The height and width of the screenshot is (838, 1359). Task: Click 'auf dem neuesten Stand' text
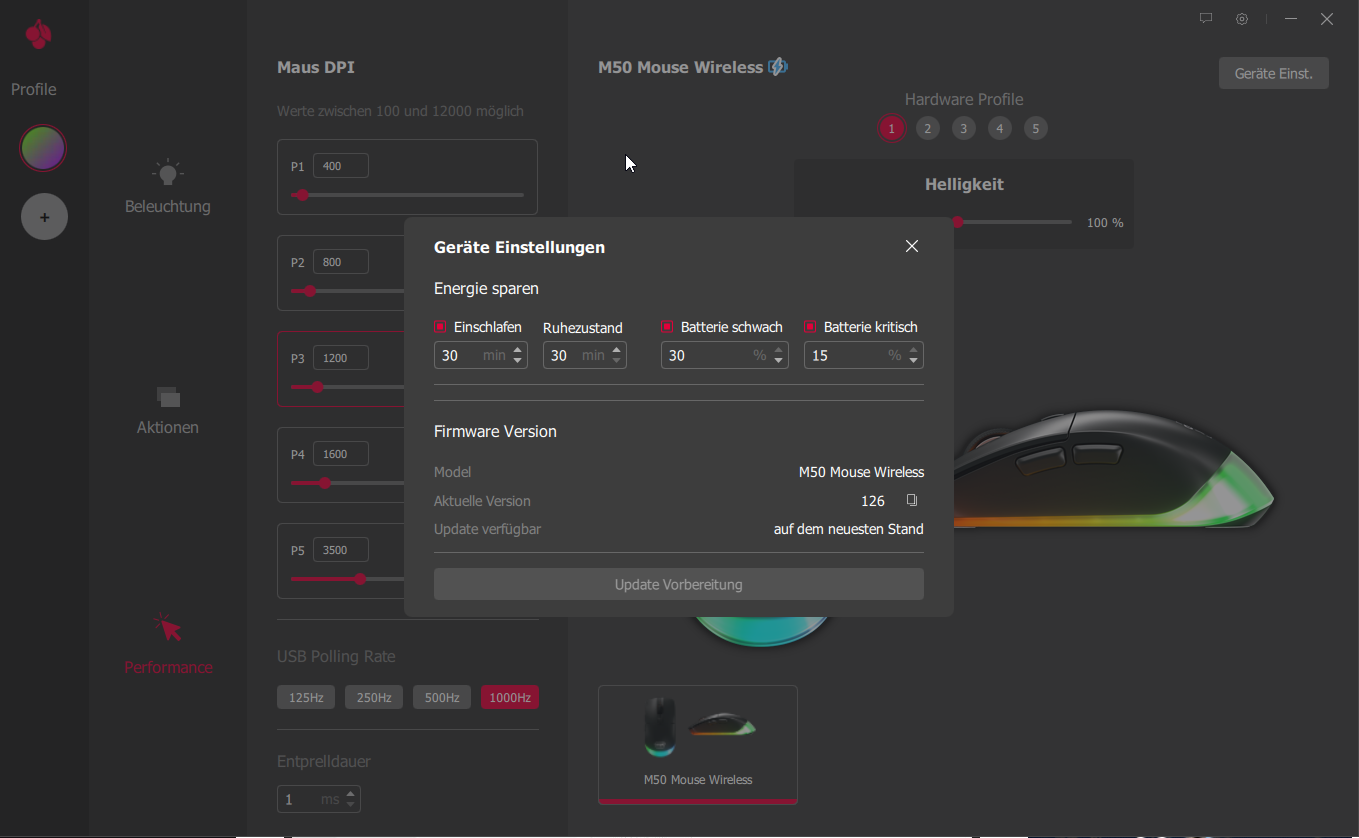(849, 529)
